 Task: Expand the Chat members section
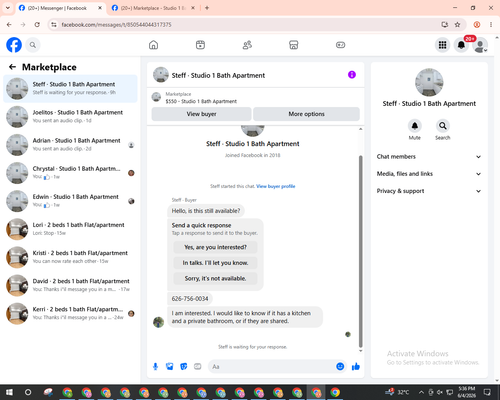tap(429, 157)
